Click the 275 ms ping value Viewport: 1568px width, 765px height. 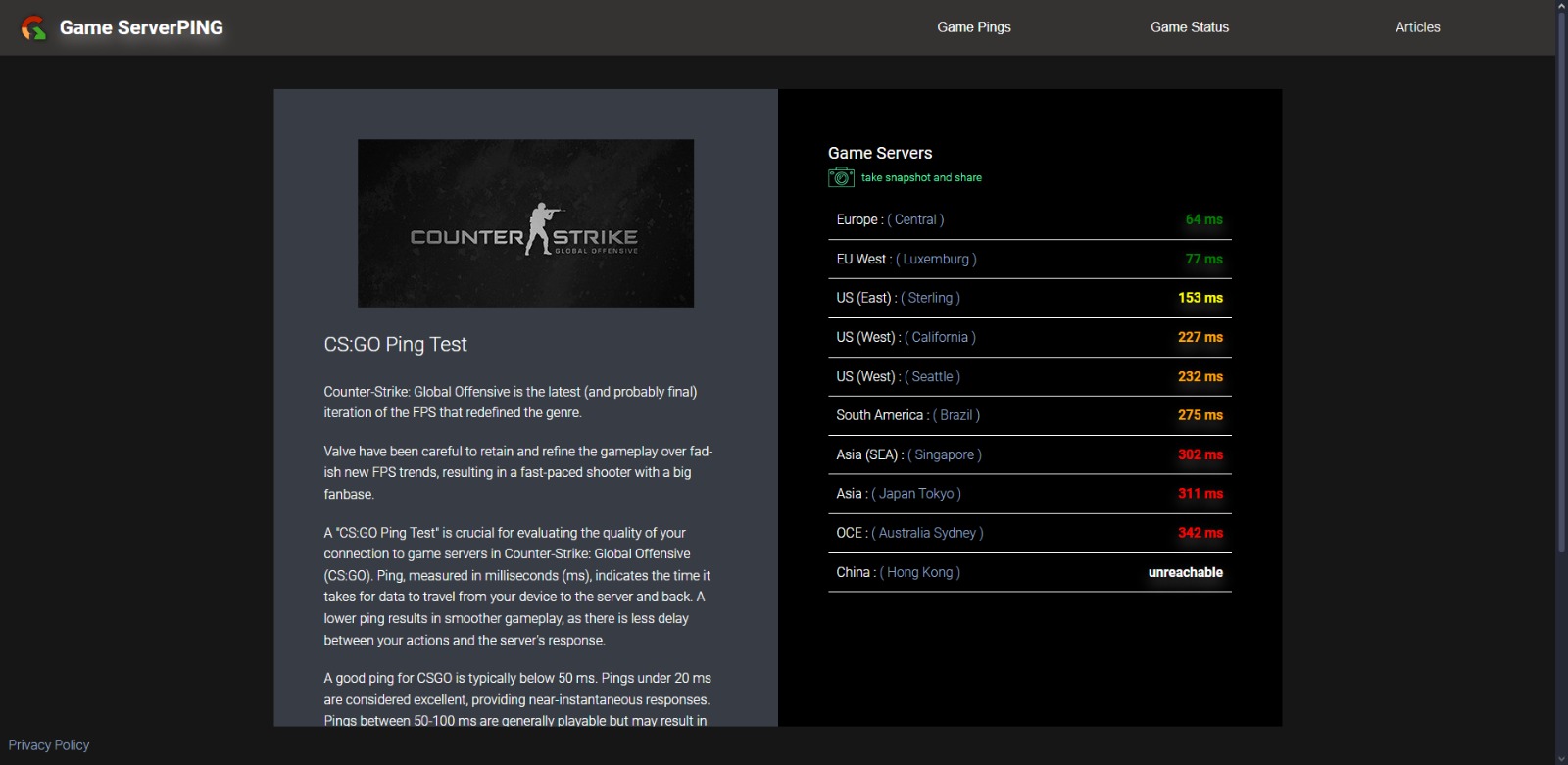click(x=1200, y=415)
